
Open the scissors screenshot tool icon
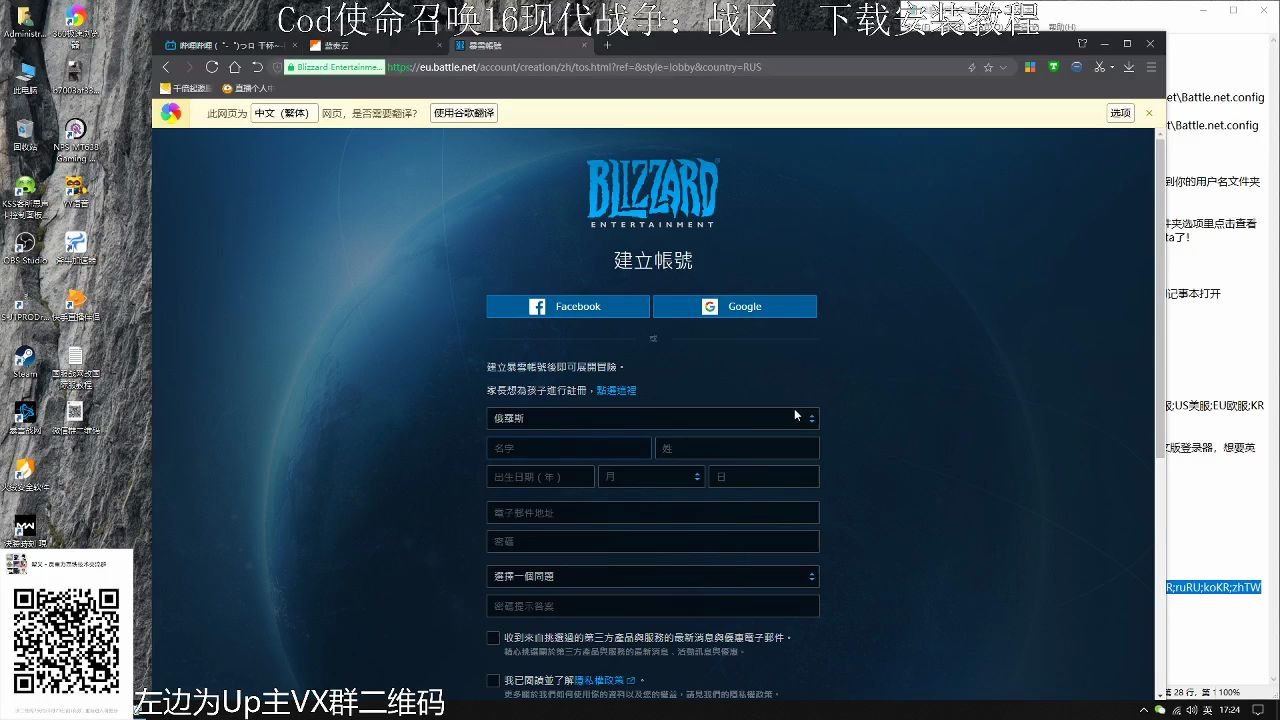(1099, 67)
